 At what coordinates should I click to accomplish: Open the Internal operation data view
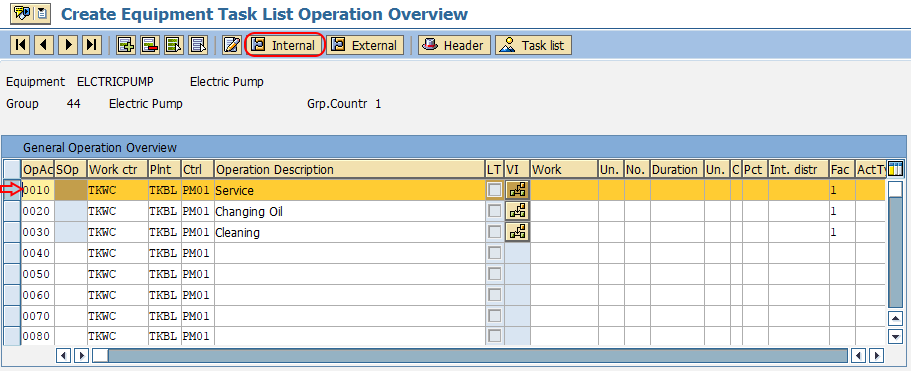(x=284, y=45)
